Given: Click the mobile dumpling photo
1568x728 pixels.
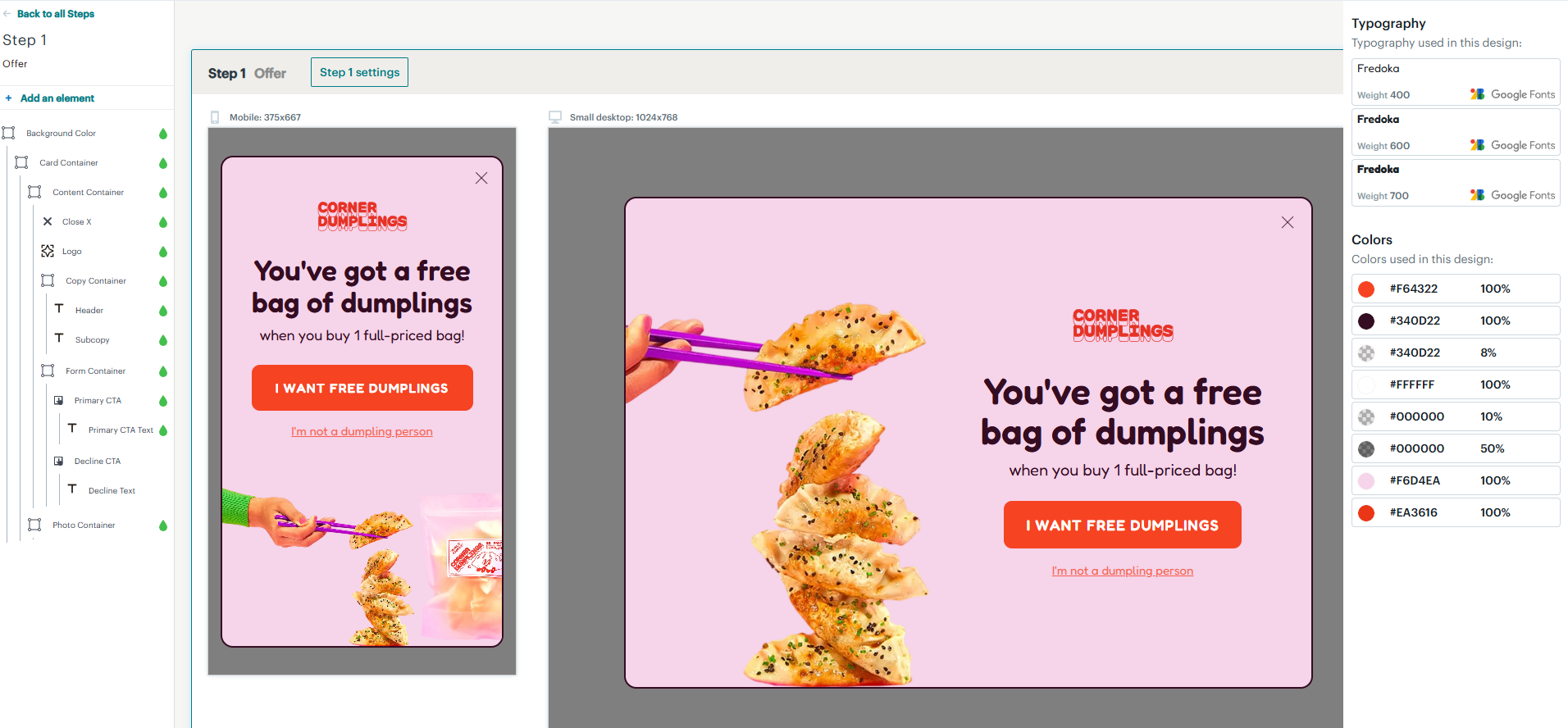Looking at the screenshot, I should (x=362, y=567).
